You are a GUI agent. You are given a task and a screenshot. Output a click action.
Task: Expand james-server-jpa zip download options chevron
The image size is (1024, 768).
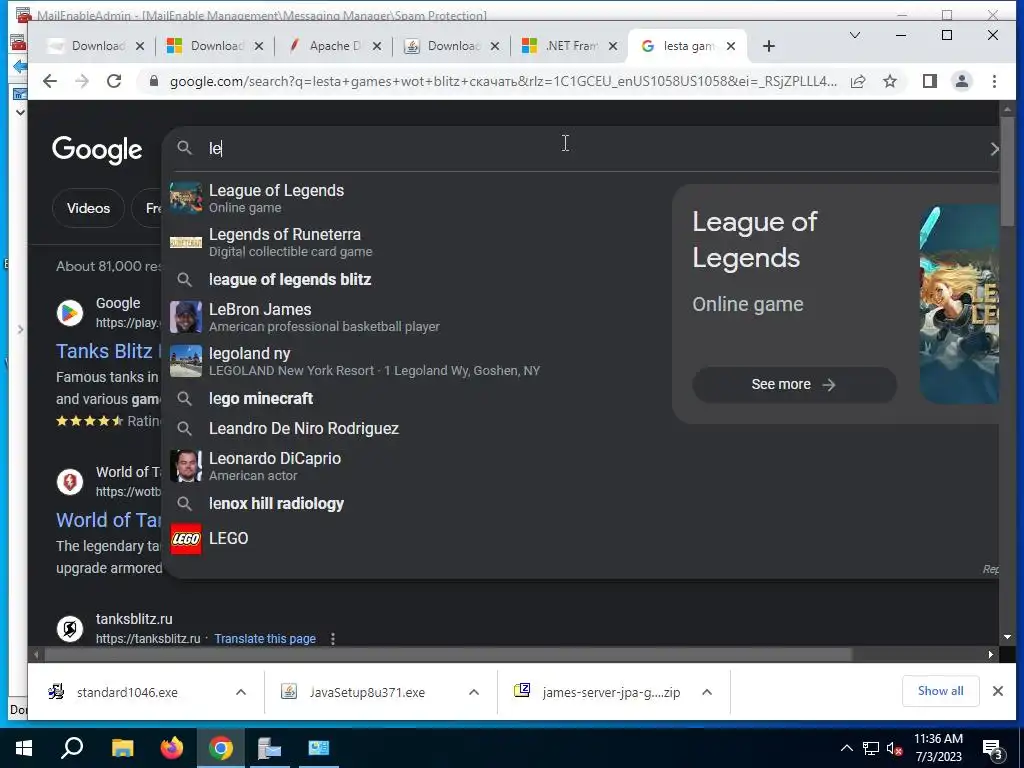click(707, 692)
